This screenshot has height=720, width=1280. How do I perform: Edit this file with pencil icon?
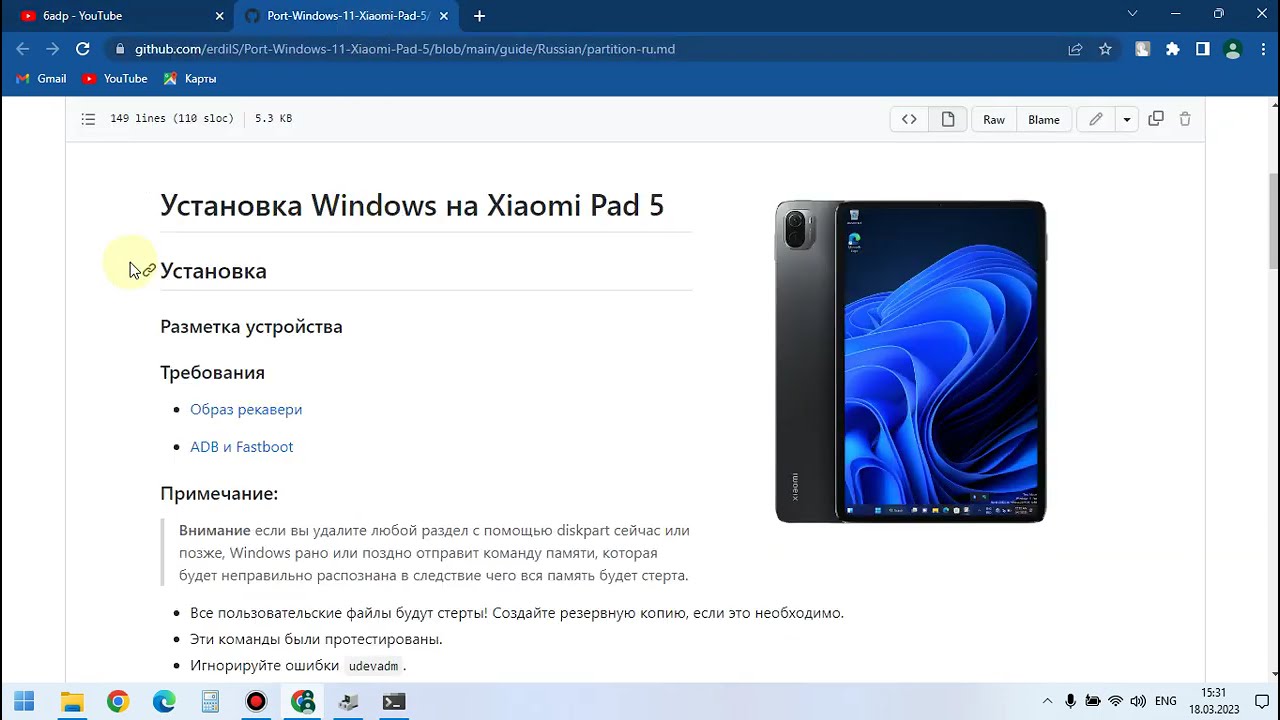(1096, 119)
